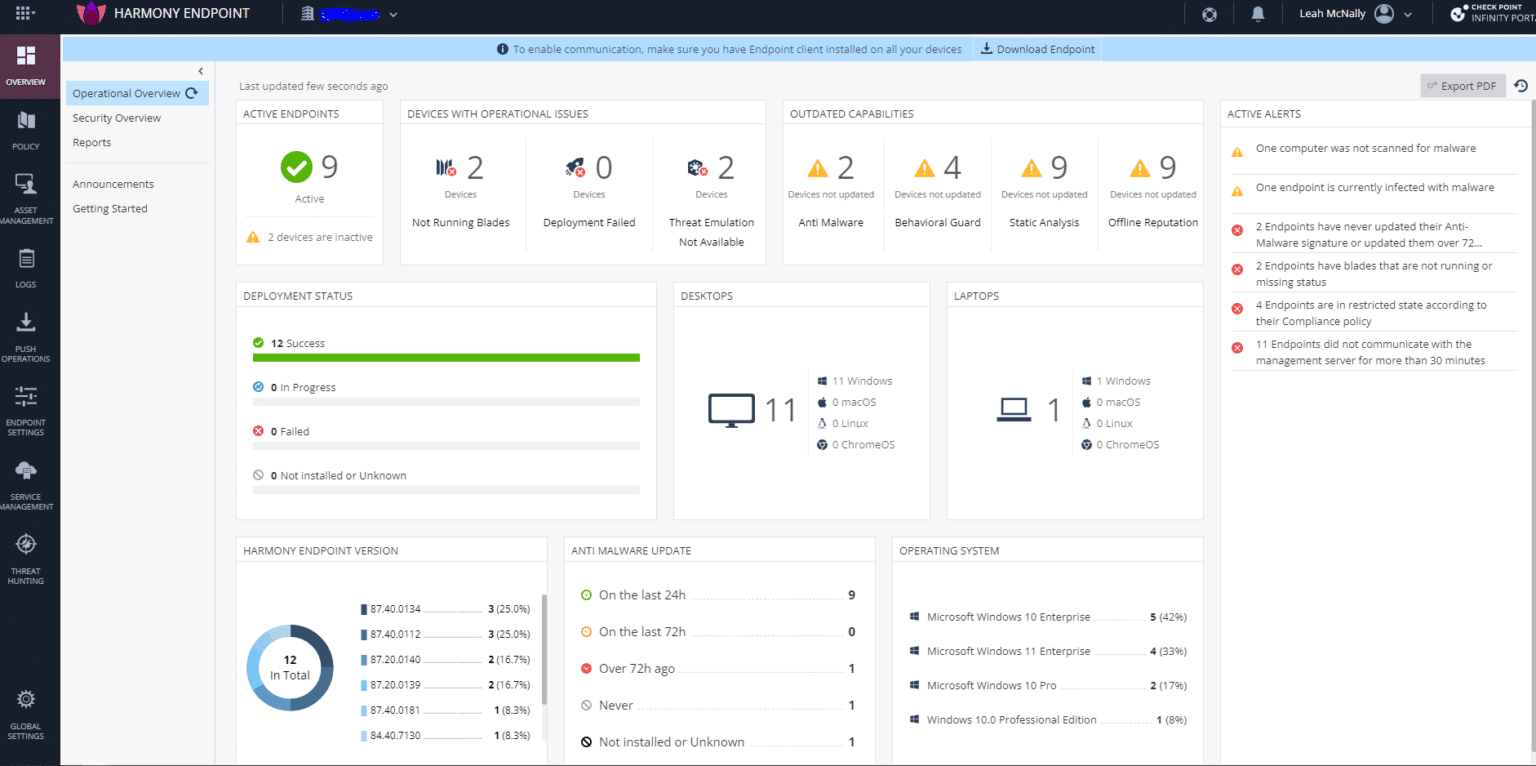Viewport: 1536px width, 766px height.
Task: Open the Reports section
Action: click(93, 142)
